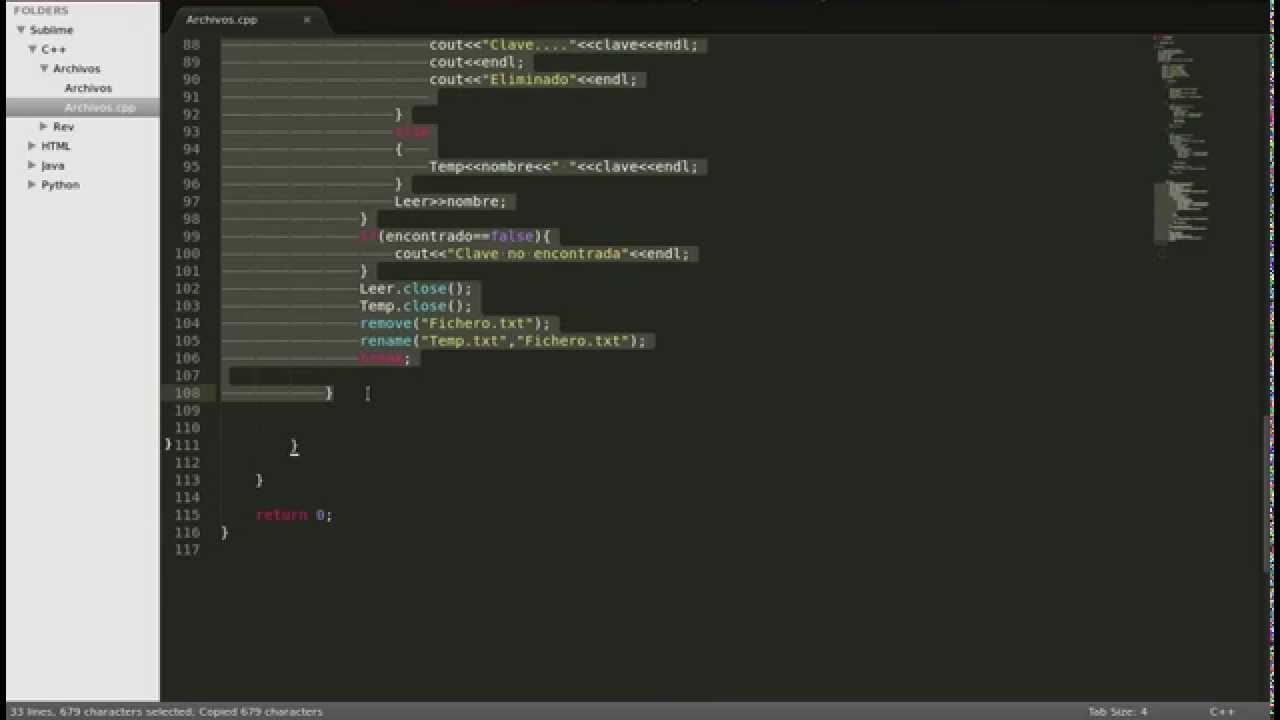Click Temp.close(); on line 103
This screenshot has width=1280, height=720.
(x=416, y=306)
